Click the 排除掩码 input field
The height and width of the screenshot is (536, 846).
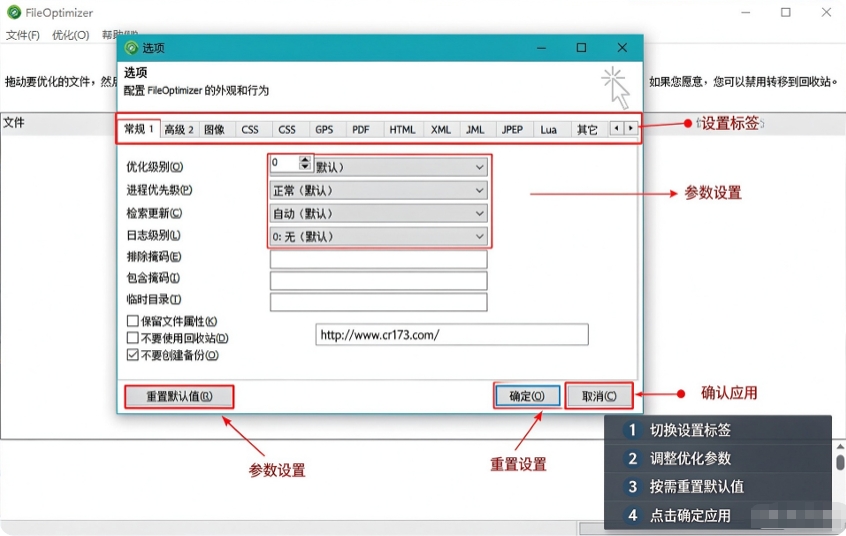379,259
